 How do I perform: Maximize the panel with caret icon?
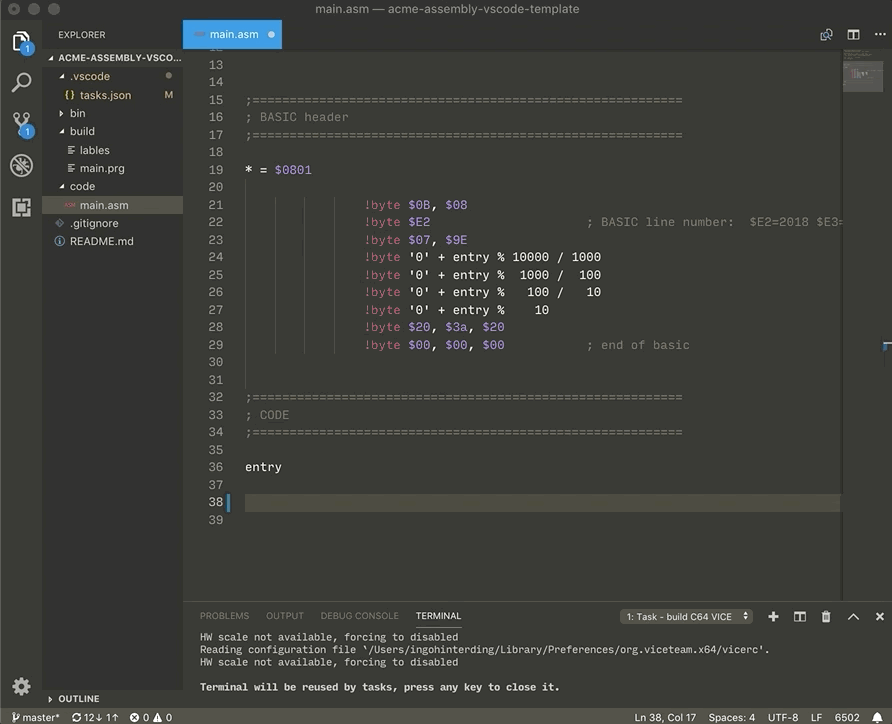(853, 617)
